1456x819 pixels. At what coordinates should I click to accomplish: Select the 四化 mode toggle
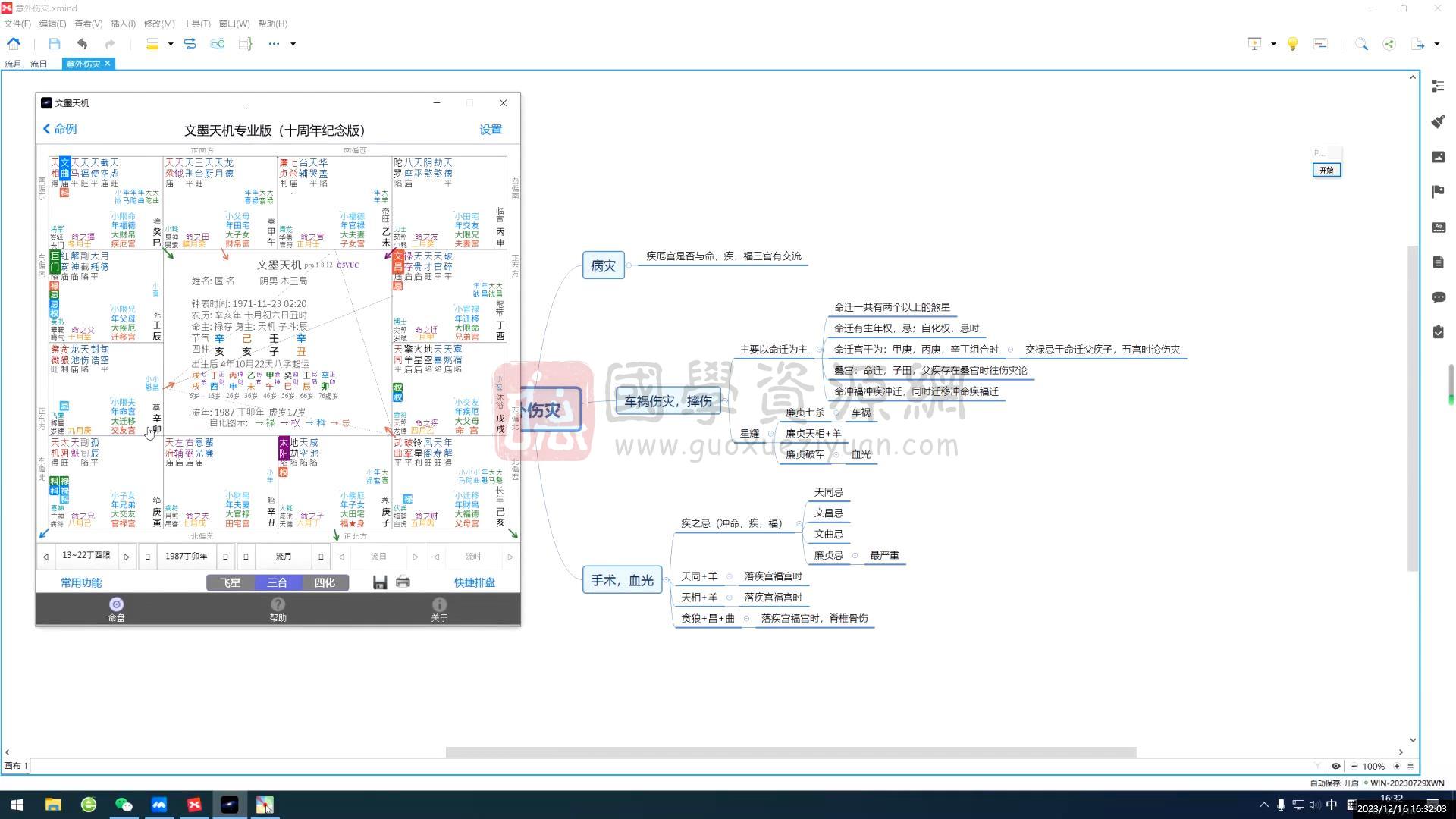[325, 582]
